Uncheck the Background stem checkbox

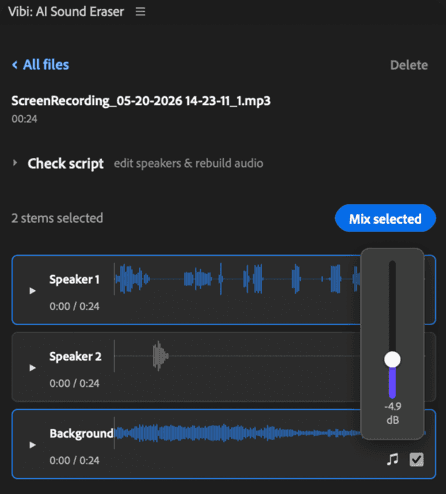point(417,460)
